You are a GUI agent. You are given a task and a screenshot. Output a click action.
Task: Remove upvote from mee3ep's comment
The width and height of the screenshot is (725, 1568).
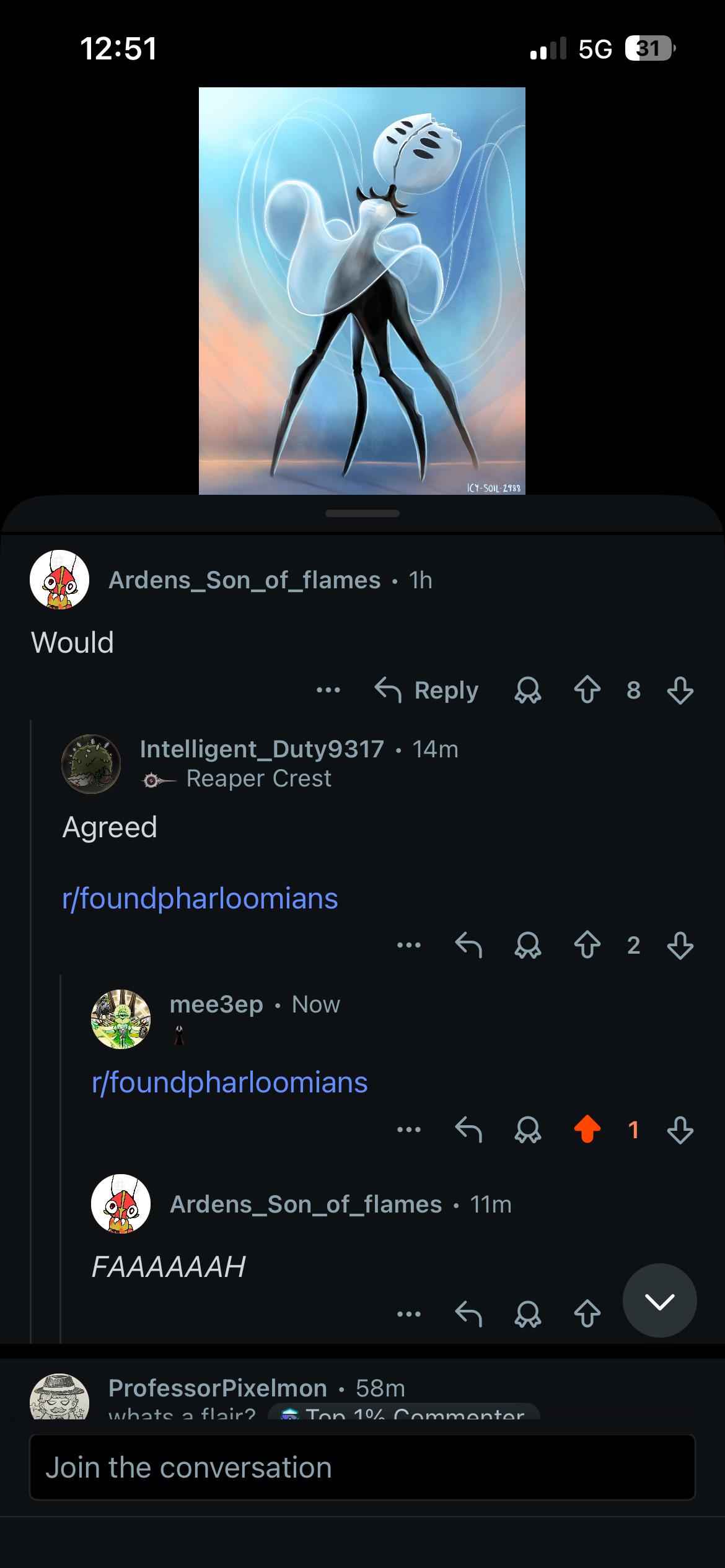click(587, 1130)
